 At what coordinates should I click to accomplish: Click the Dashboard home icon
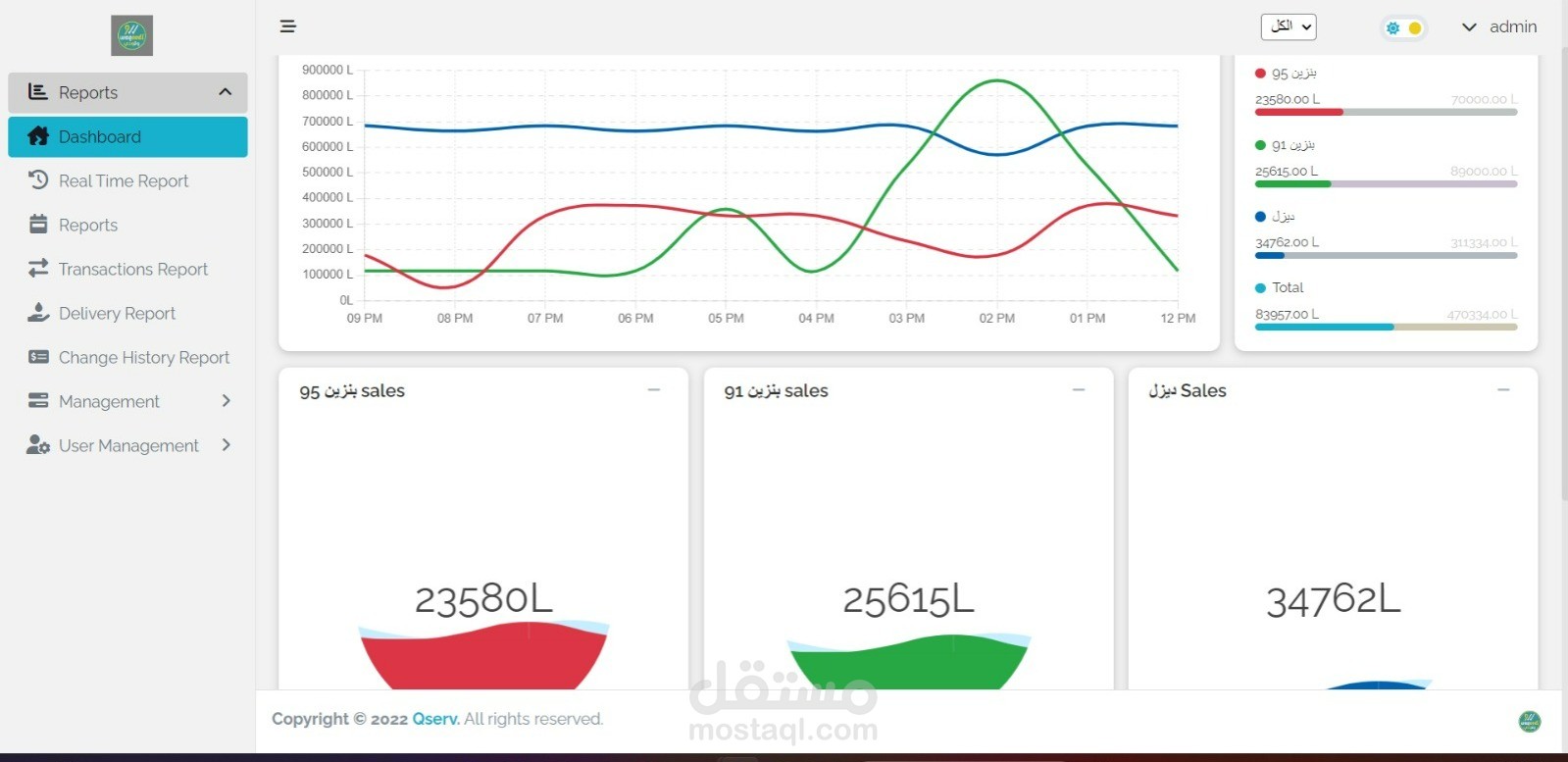click(38, 136)
